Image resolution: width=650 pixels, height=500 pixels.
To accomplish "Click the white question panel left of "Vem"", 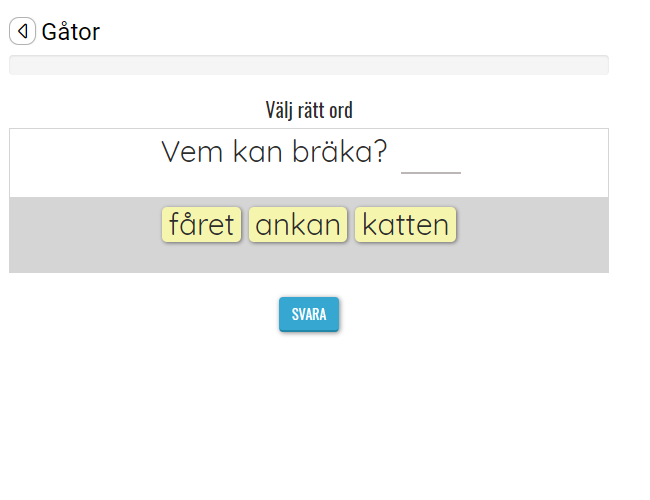I will click(x=80, y=160).
